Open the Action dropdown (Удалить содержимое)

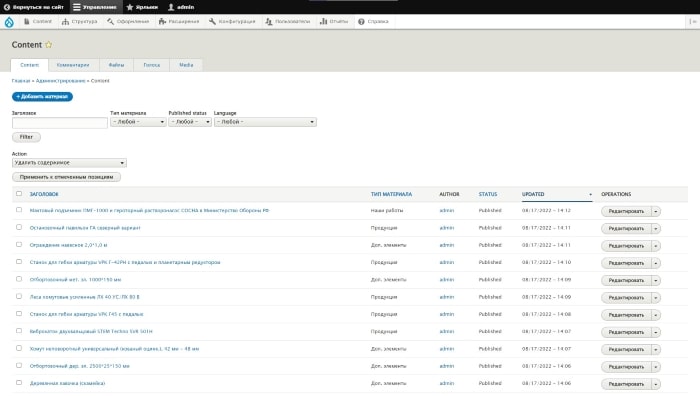69,163
